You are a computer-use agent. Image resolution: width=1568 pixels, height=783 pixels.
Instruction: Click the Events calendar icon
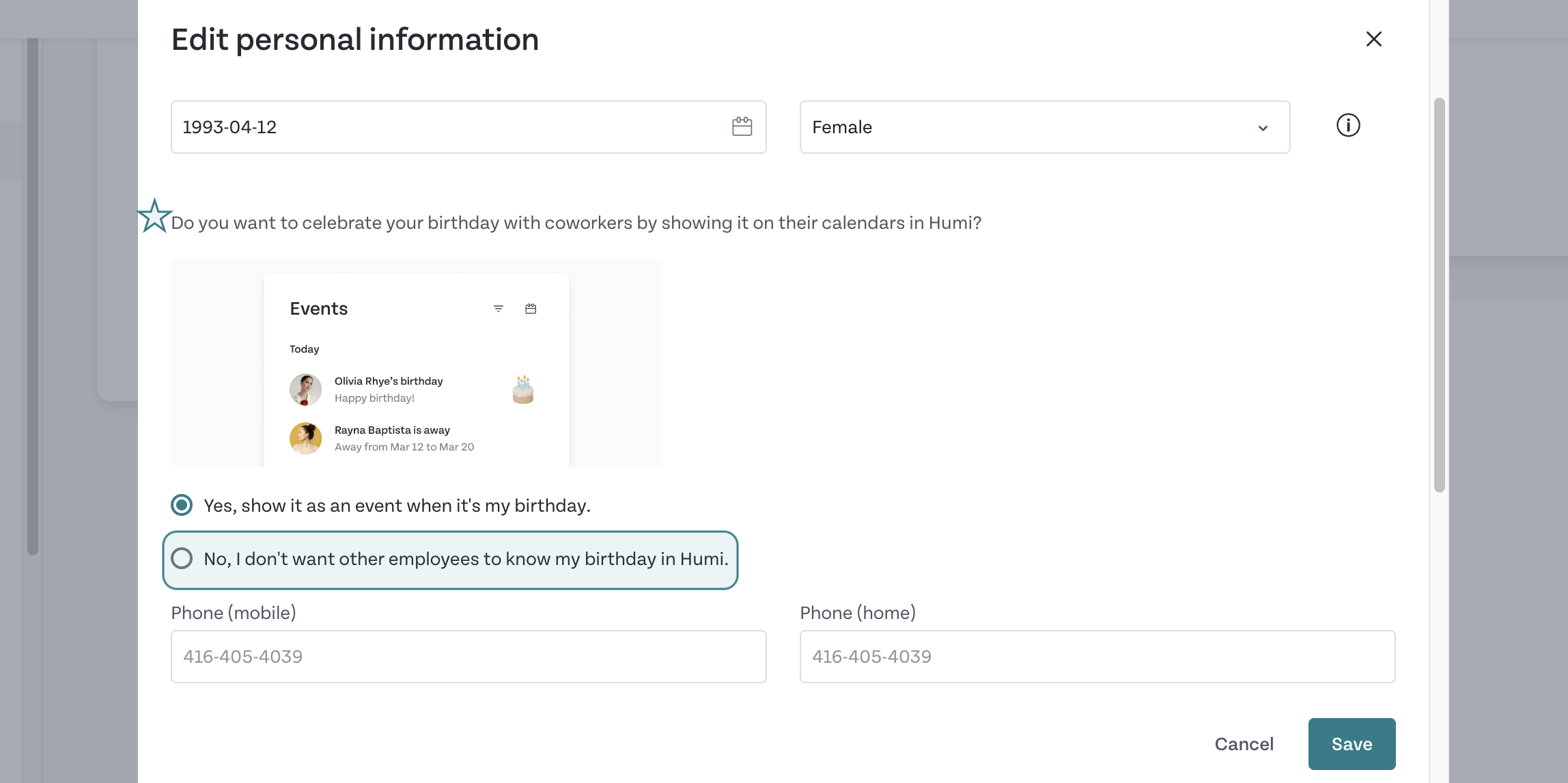(x=531, y=309)
